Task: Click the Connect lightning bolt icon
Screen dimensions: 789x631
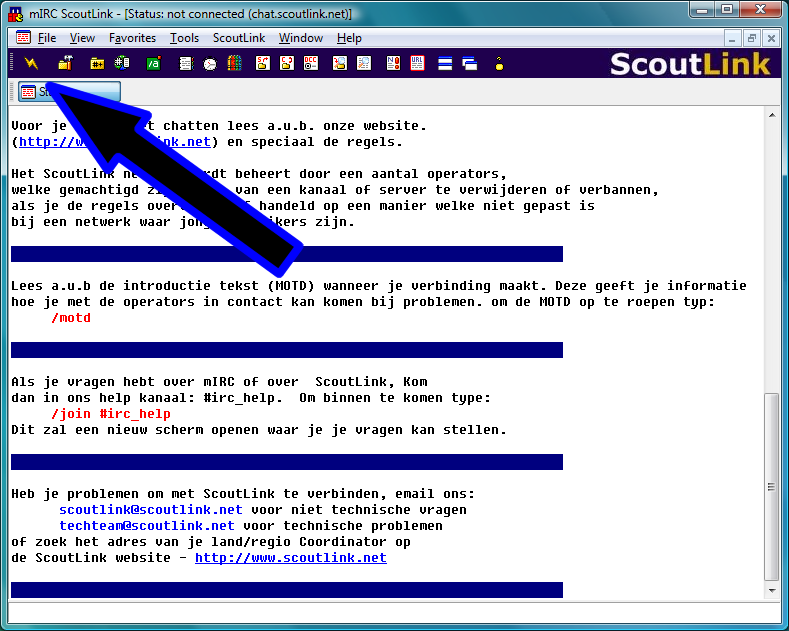Action: pyautogui.click(x=31, y=63)
